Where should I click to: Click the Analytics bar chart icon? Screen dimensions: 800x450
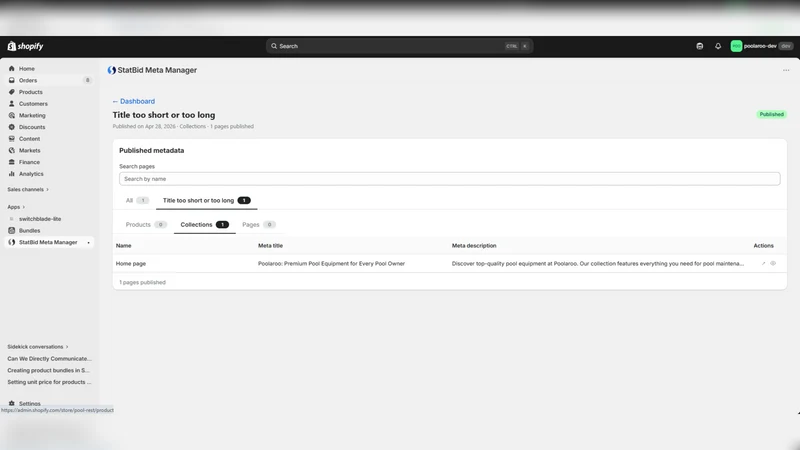12,174
